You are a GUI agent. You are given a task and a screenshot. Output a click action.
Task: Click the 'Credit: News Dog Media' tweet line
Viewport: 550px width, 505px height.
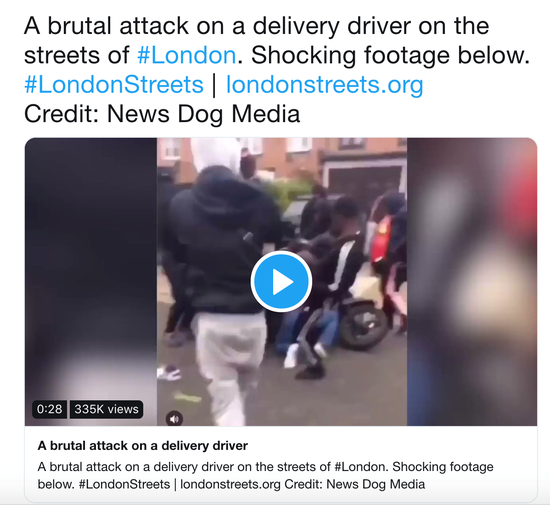162,114
